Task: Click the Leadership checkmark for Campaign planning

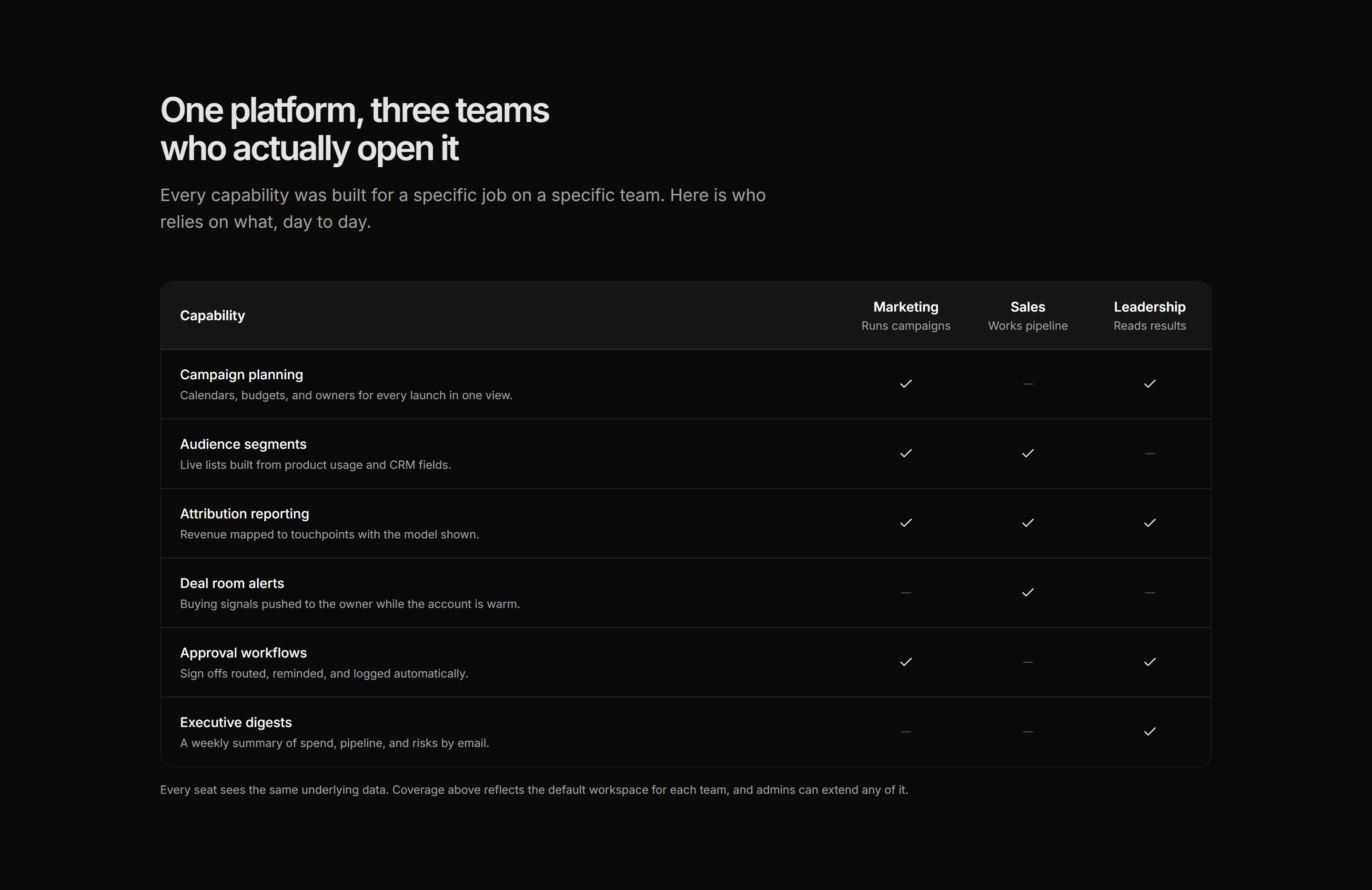Action: [1150, 384]
